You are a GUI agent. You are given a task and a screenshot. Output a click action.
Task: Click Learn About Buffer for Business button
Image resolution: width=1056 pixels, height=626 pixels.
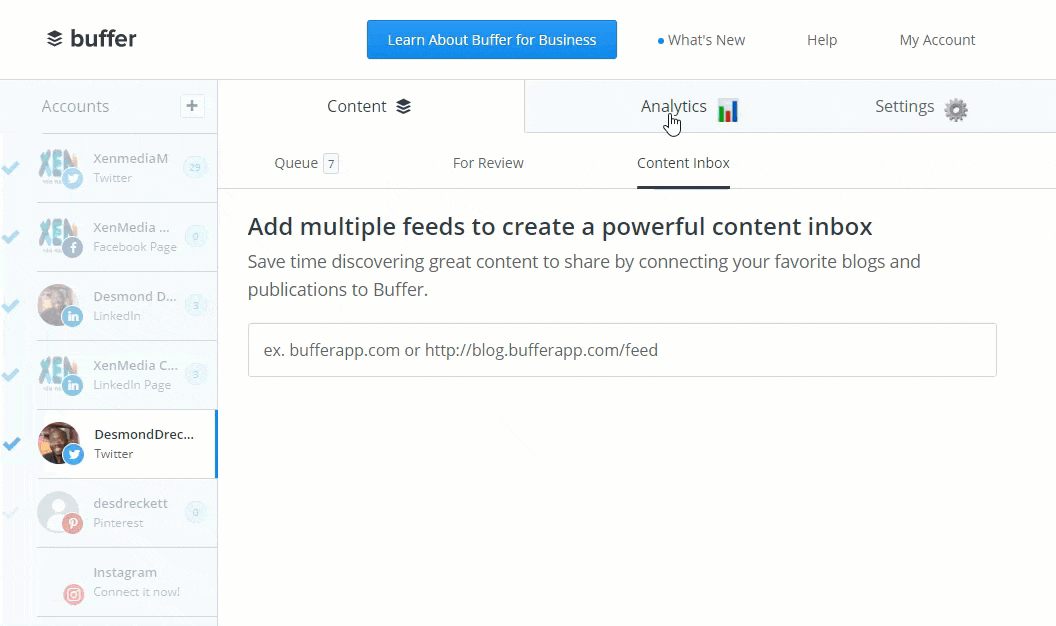pyautogui.click(x=491, y=40)
